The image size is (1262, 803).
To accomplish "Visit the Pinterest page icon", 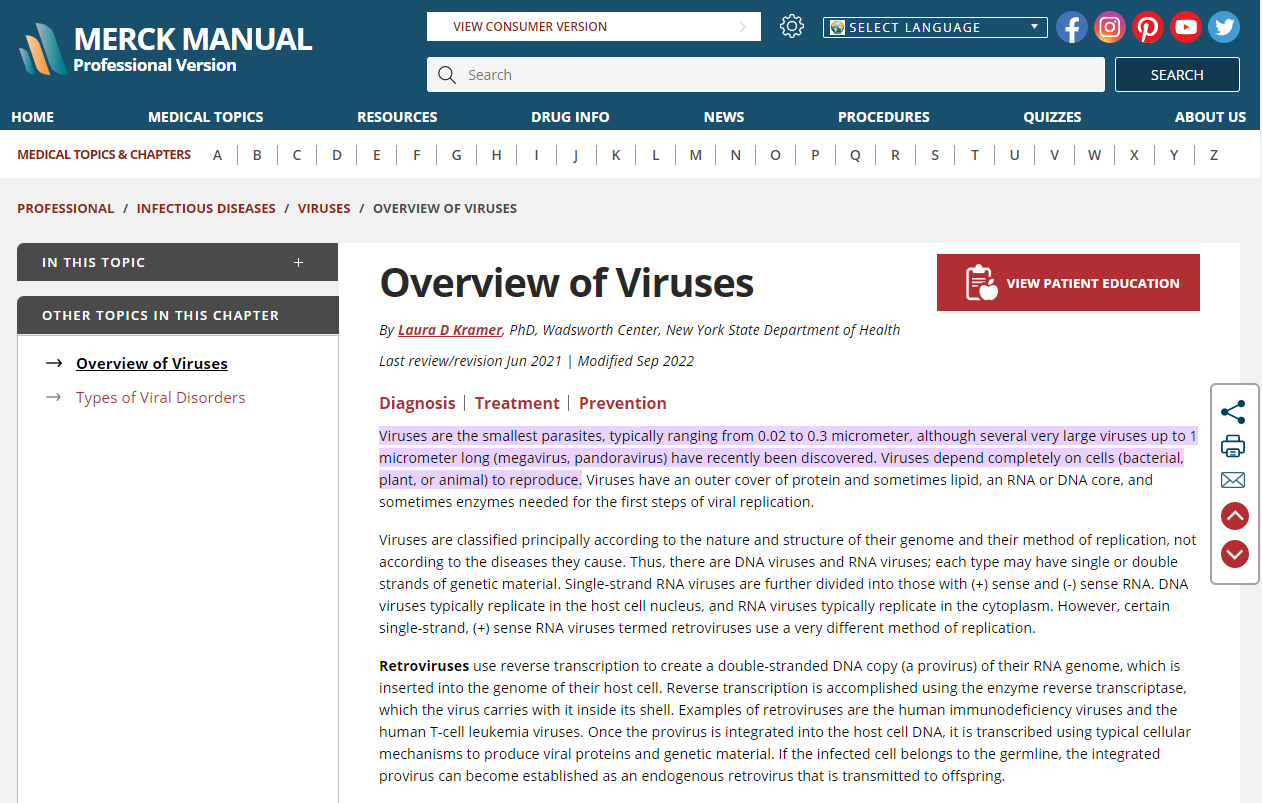I will point(1148,27).
